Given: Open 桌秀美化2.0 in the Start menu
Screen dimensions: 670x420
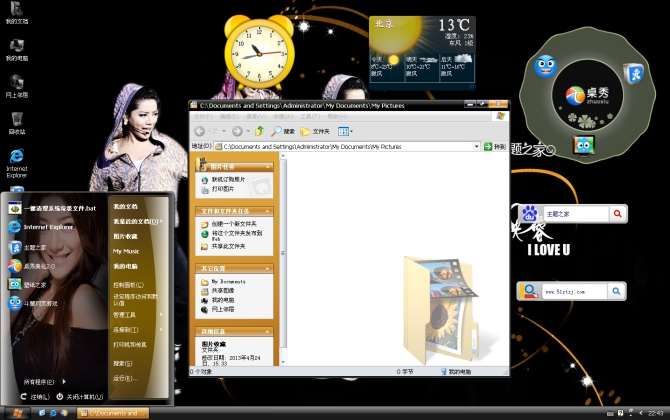Looking at the screenshot, I should coord(32,266).
